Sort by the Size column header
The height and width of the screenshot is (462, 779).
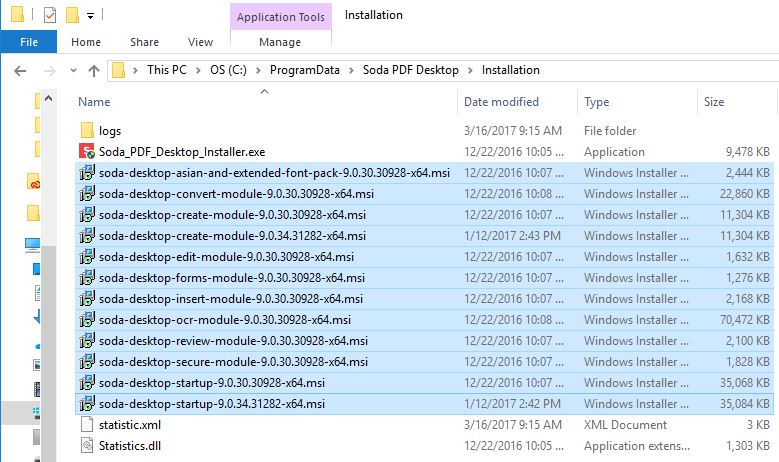pos(714,102)
